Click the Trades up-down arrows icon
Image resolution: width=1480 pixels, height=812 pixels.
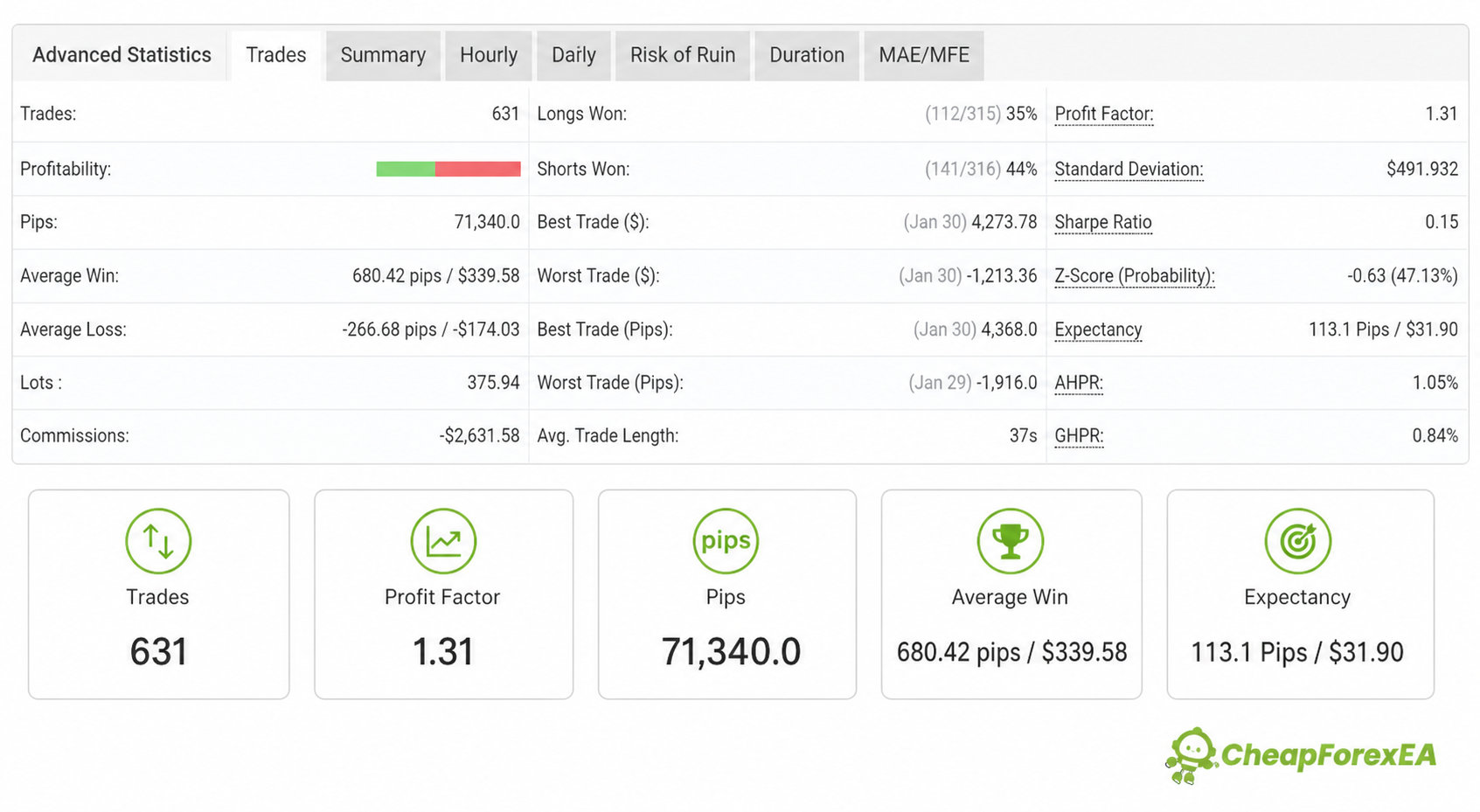click(x=158, y=541)
